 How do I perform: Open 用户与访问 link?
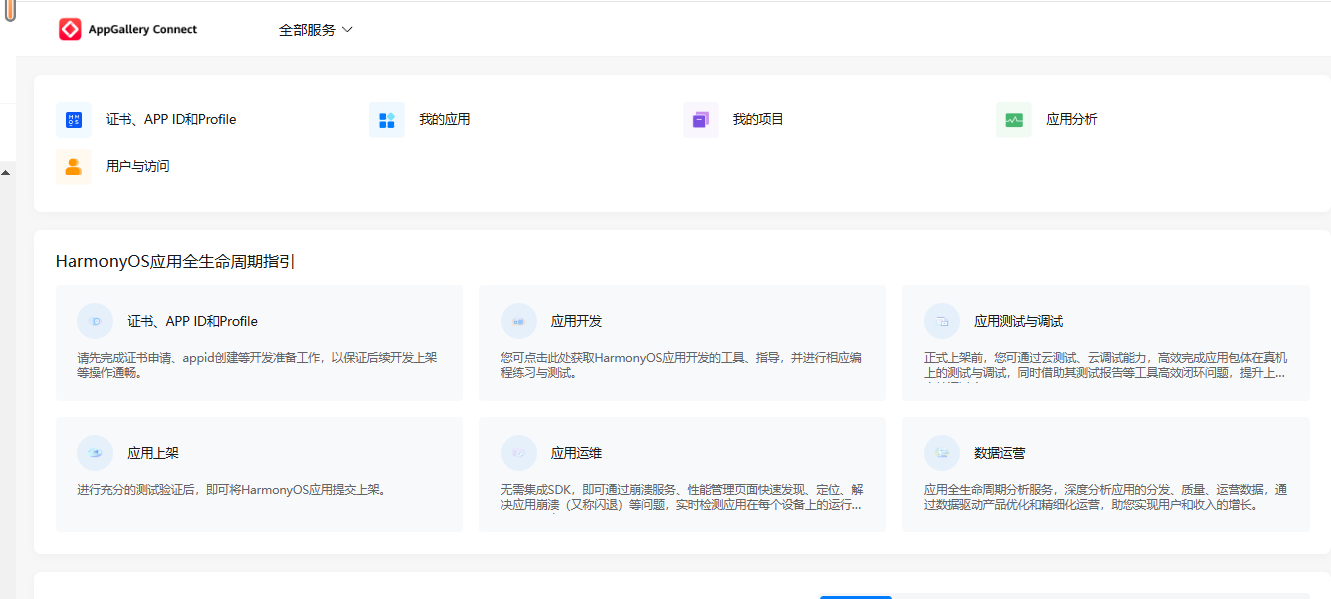coord(138,166)
